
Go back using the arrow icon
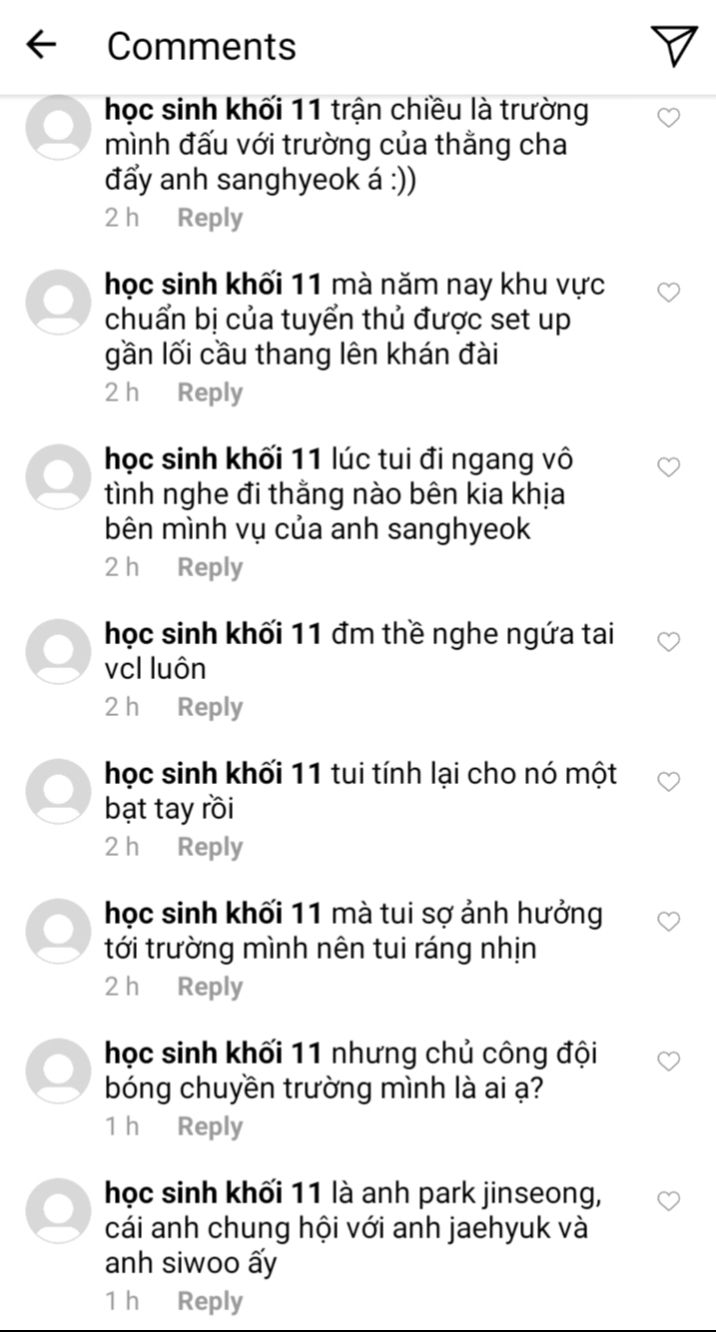(41, 45)
